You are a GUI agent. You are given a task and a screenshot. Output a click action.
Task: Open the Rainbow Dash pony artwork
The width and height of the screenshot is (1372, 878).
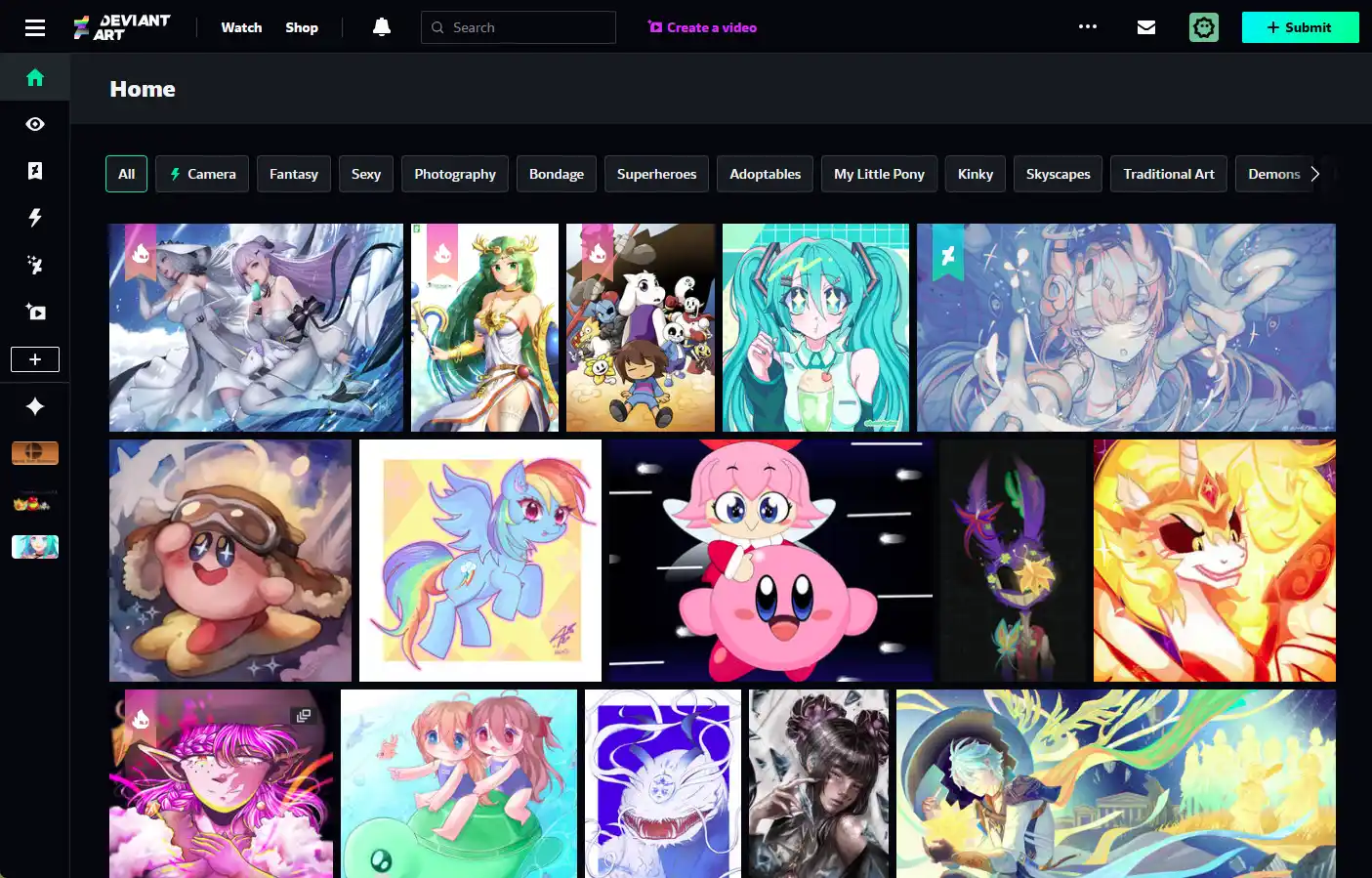[480, 561]
